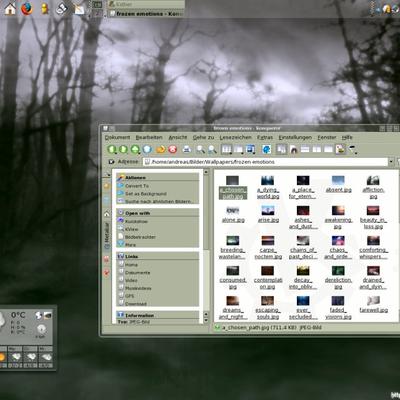Select the faded_visions.jpg file

[338, 308]
